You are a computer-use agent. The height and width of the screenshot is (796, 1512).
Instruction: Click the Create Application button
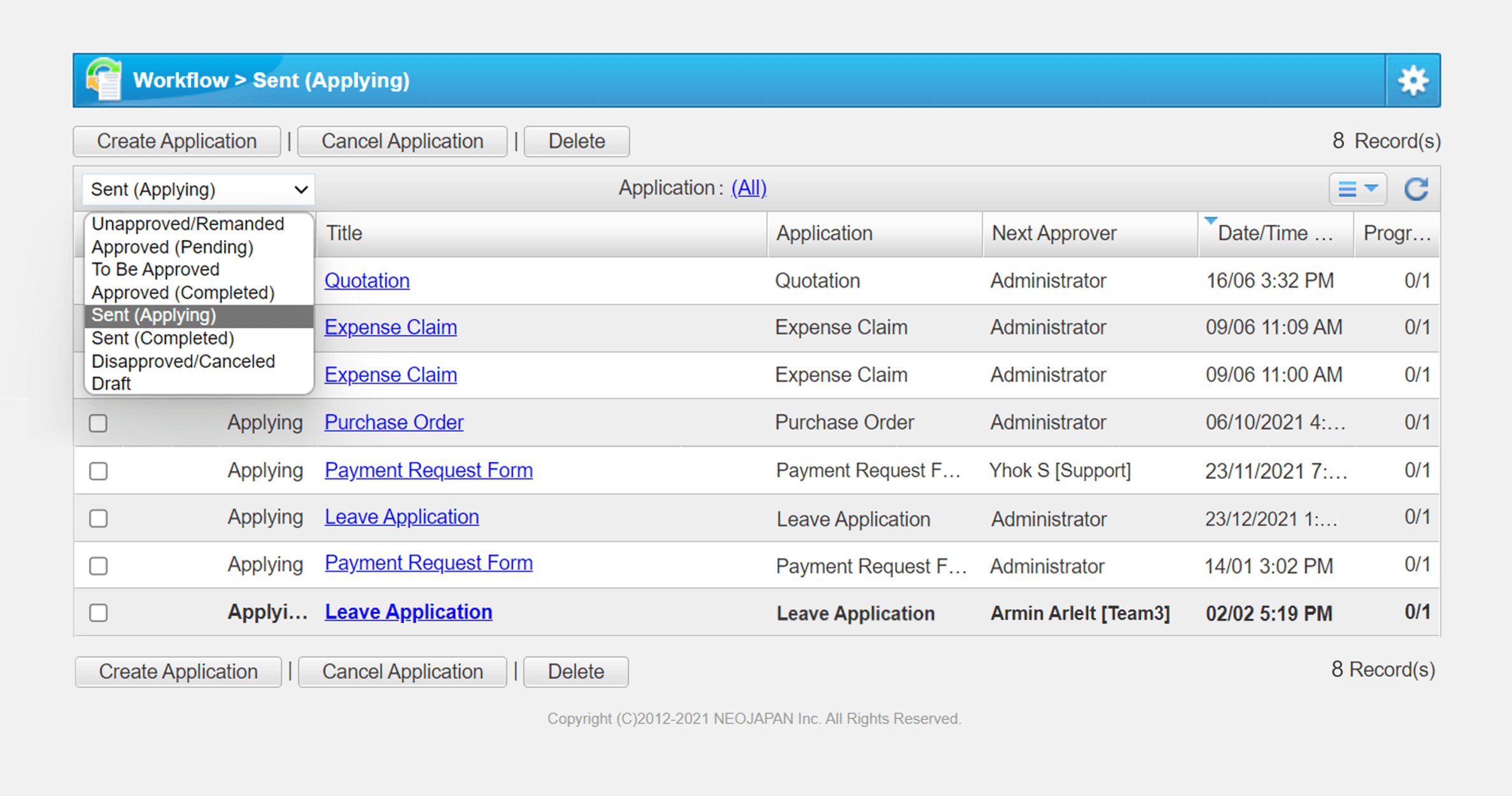178,141
